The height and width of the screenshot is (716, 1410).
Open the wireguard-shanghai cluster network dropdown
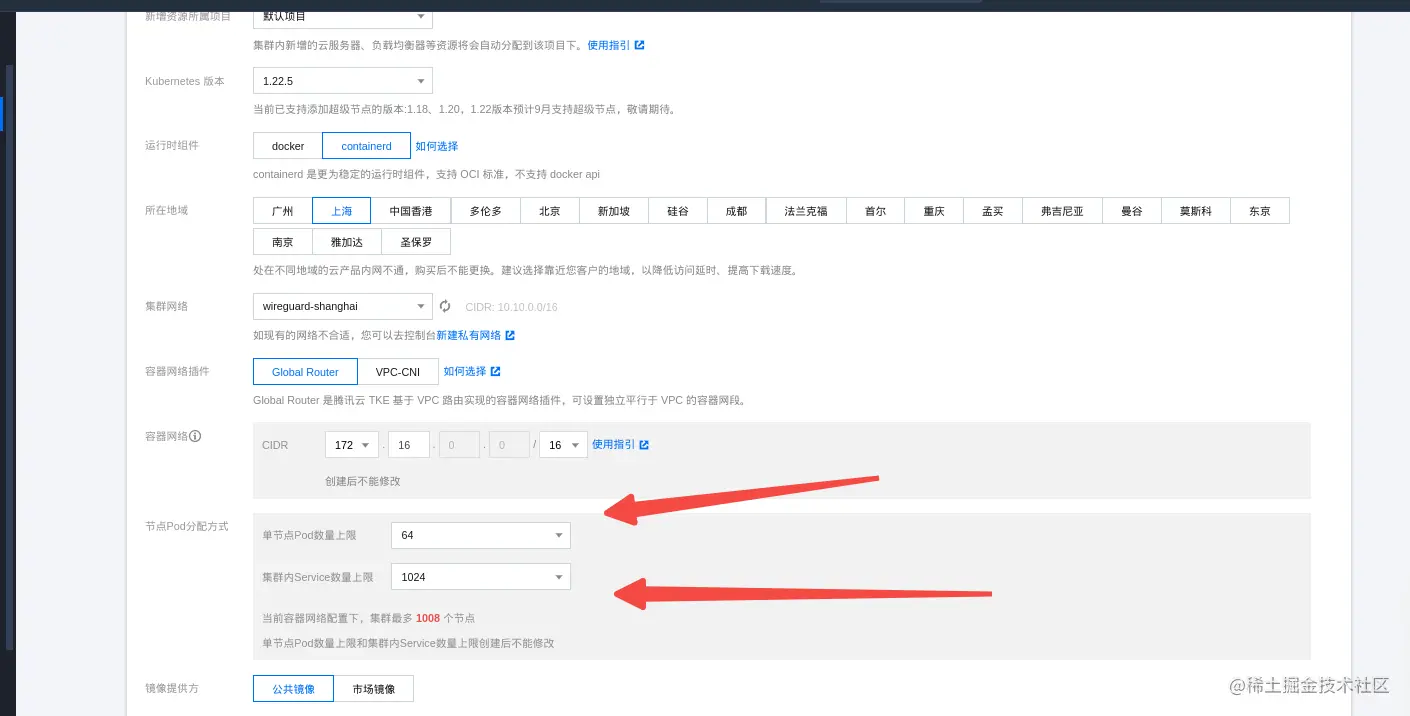[x=343, y=306]
